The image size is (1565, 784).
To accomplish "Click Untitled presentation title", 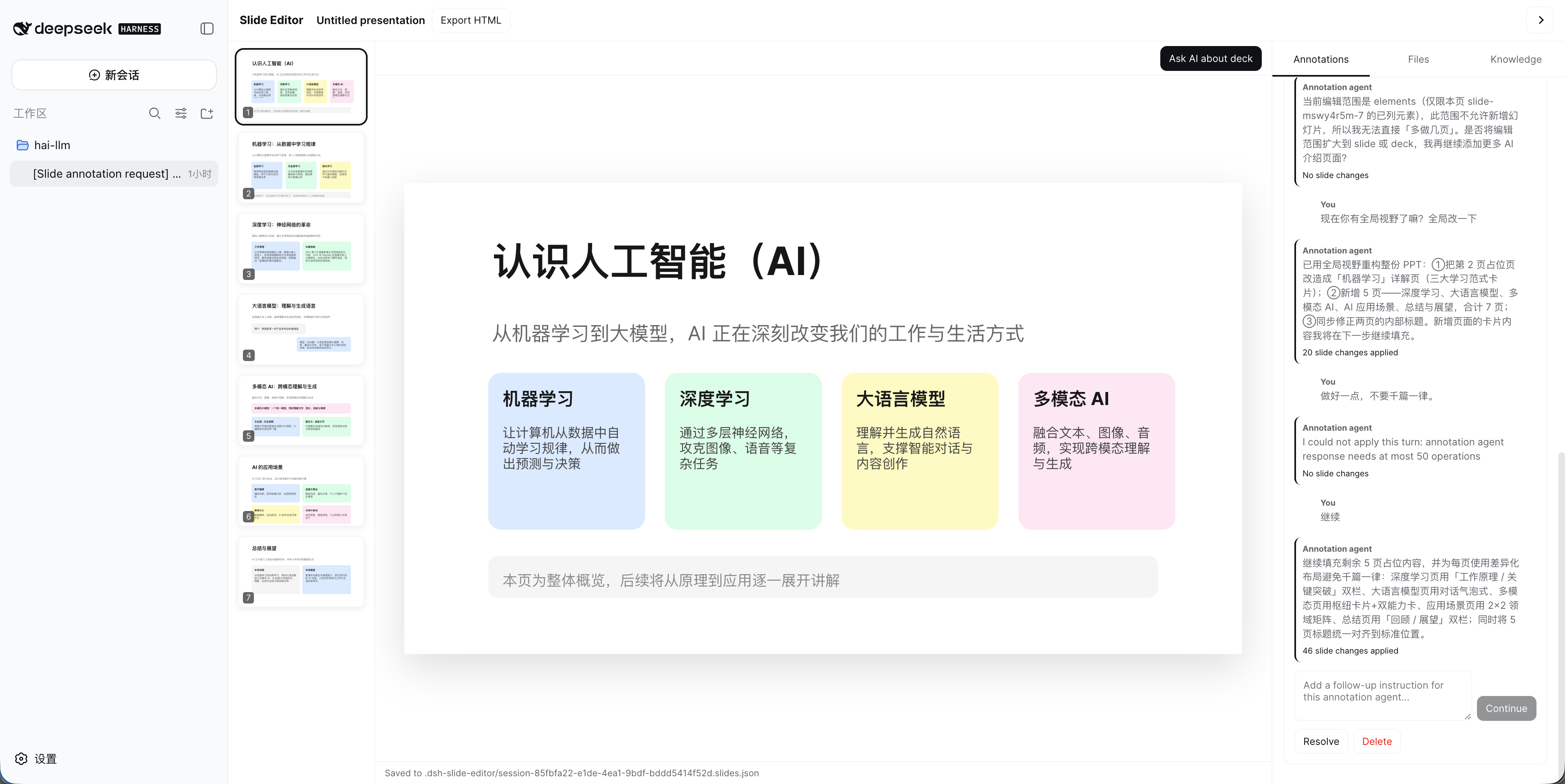I will 370,20.
